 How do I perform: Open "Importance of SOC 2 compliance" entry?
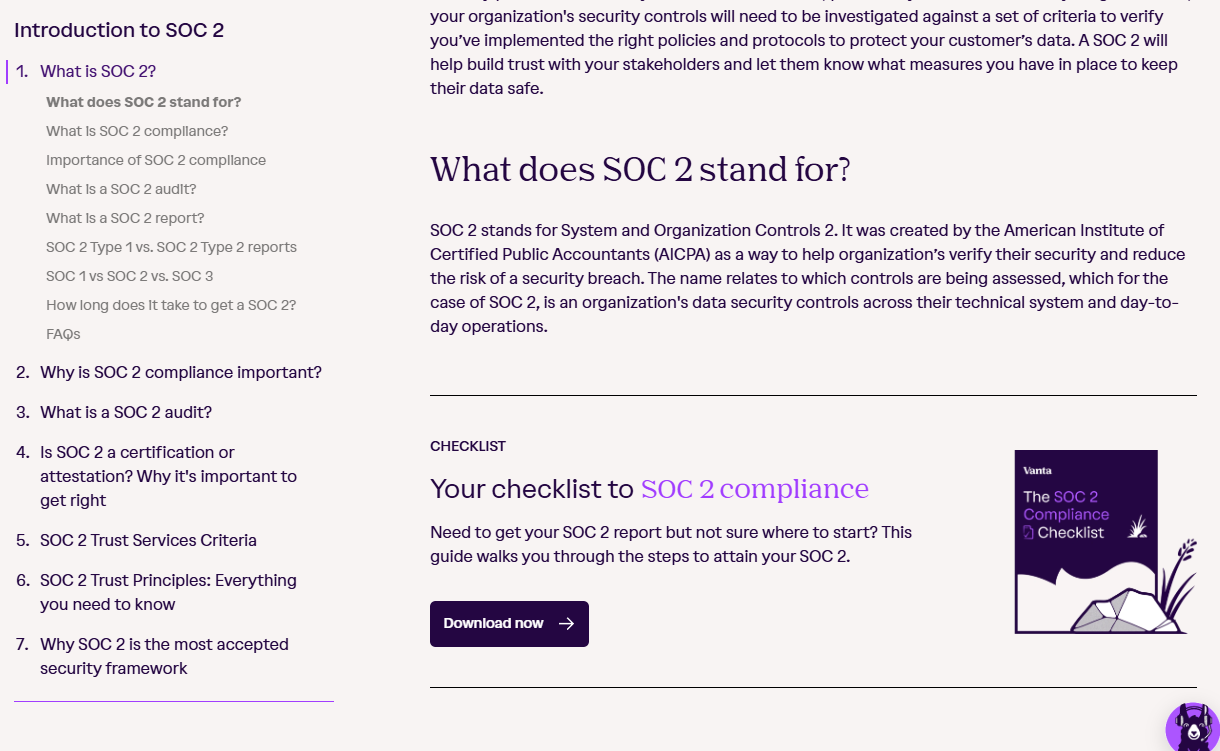click(156, 160)
